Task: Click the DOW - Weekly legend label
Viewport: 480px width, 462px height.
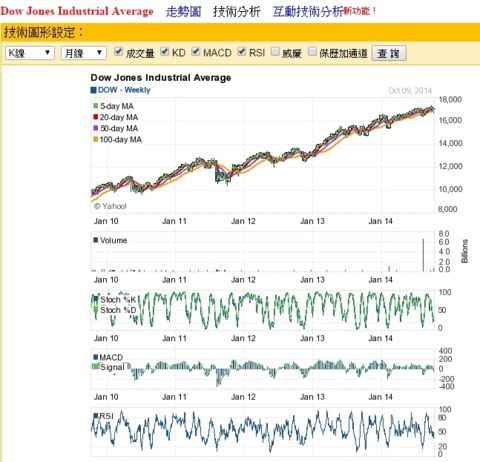Action: point(124,90)
